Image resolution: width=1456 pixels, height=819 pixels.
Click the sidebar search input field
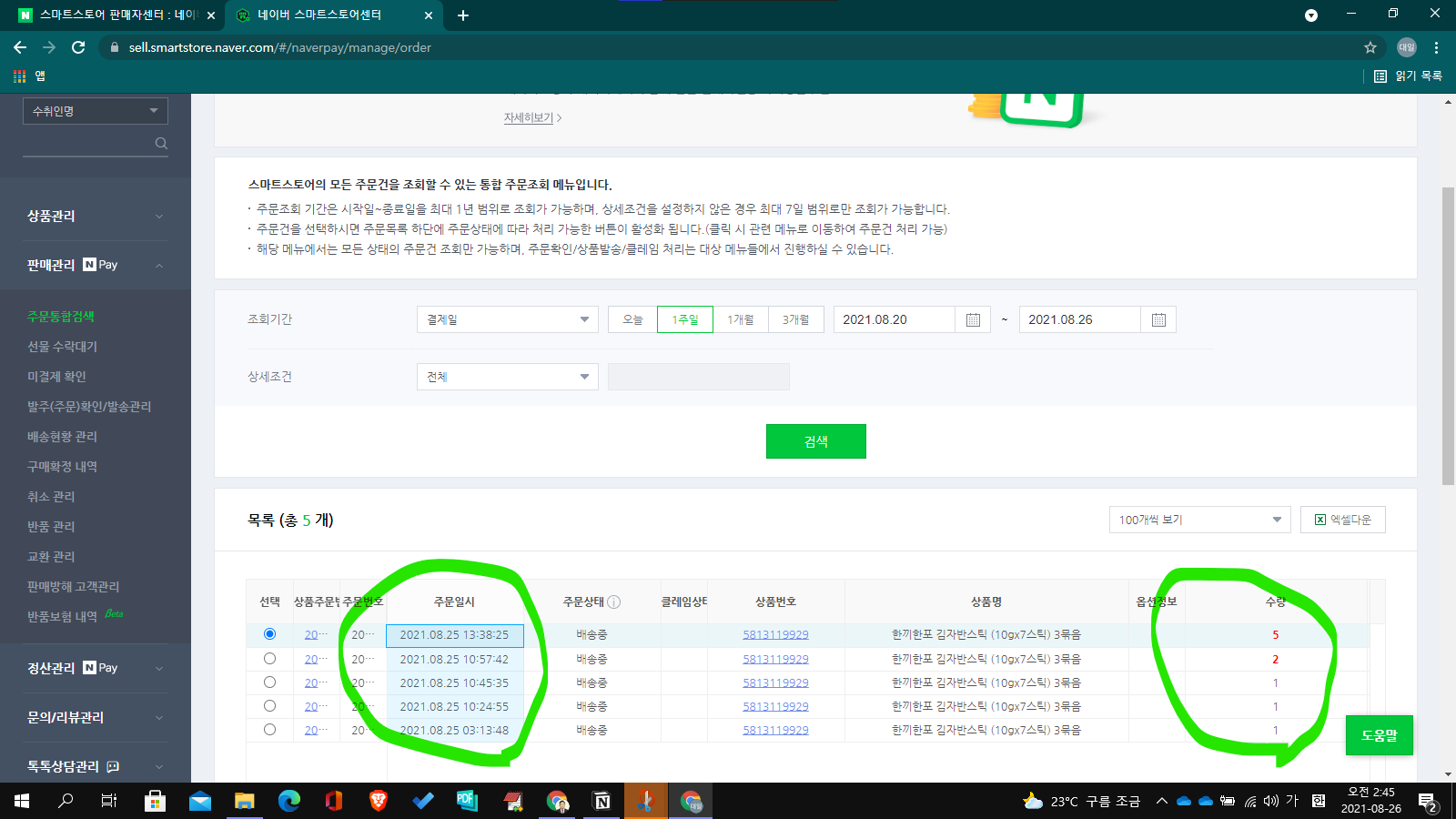click(x=87, y=143)
